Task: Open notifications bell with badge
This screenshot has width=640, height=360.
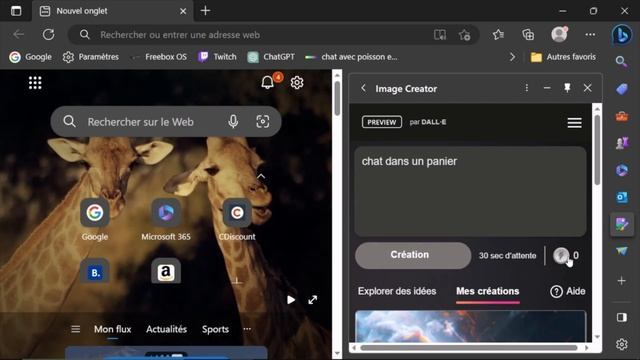Action: [x=268, y=82]
